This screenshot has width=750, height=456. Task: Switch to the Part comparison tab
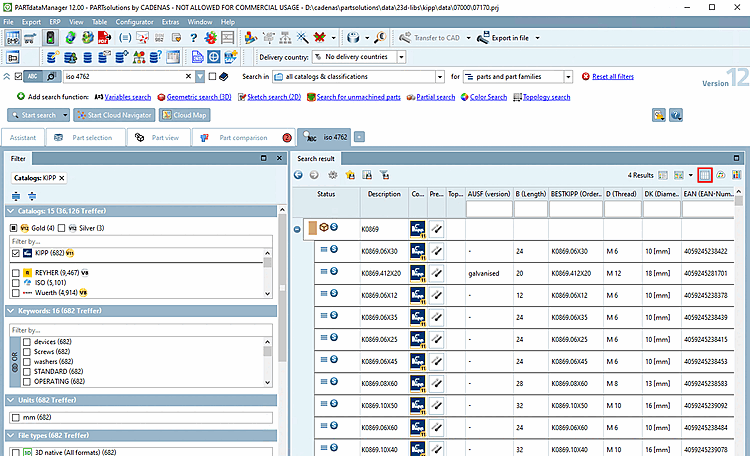pyautogui.click(x=244, y=137)
